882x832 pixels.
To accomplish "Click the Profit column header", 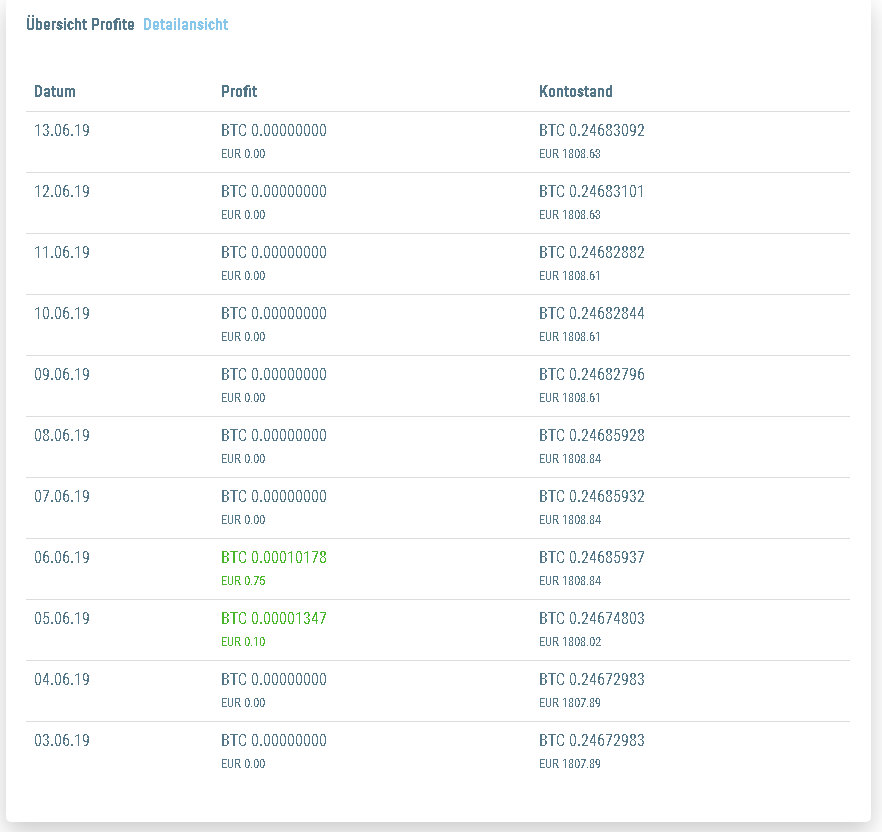I will tap(239, 91).
